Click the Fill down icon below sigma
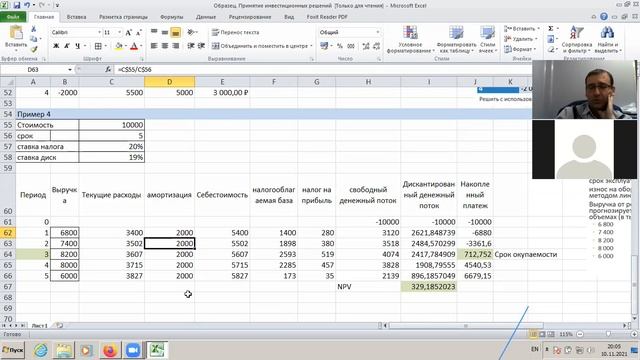 coord(551,39)
